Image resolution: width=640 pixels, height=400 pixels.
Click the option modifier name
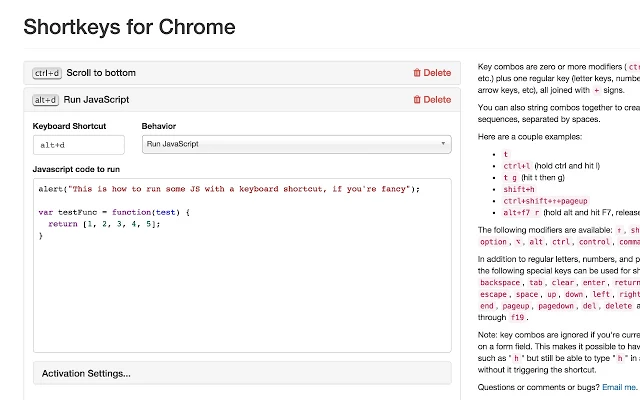[x=493, y=242]
